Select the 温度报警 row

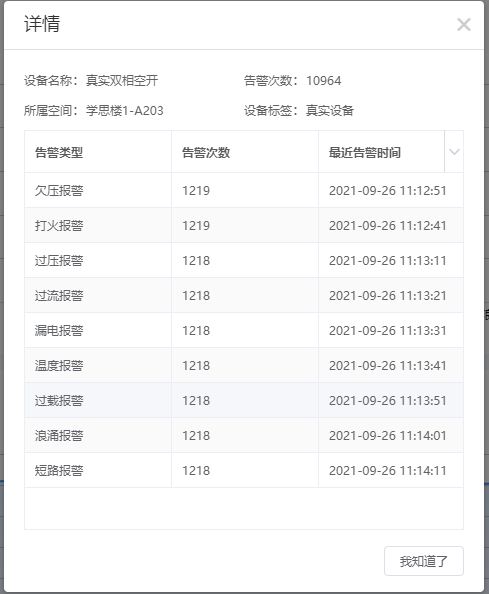[x=244, y=365]
